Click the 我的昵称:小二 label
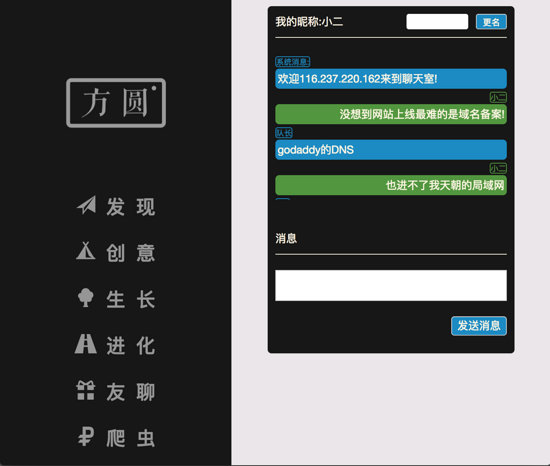This screenshot has height=466, width=550. click(x=309, y=22)
